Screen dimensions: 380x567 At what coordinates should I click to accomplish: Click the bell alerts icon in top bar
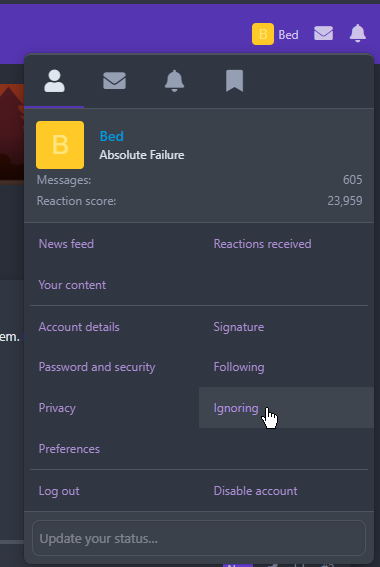tap(358, 34)
